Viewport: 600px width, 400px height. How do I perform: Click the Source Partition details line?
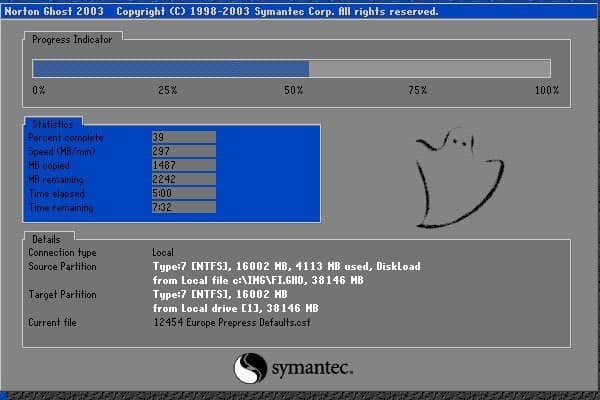[286, 267]
